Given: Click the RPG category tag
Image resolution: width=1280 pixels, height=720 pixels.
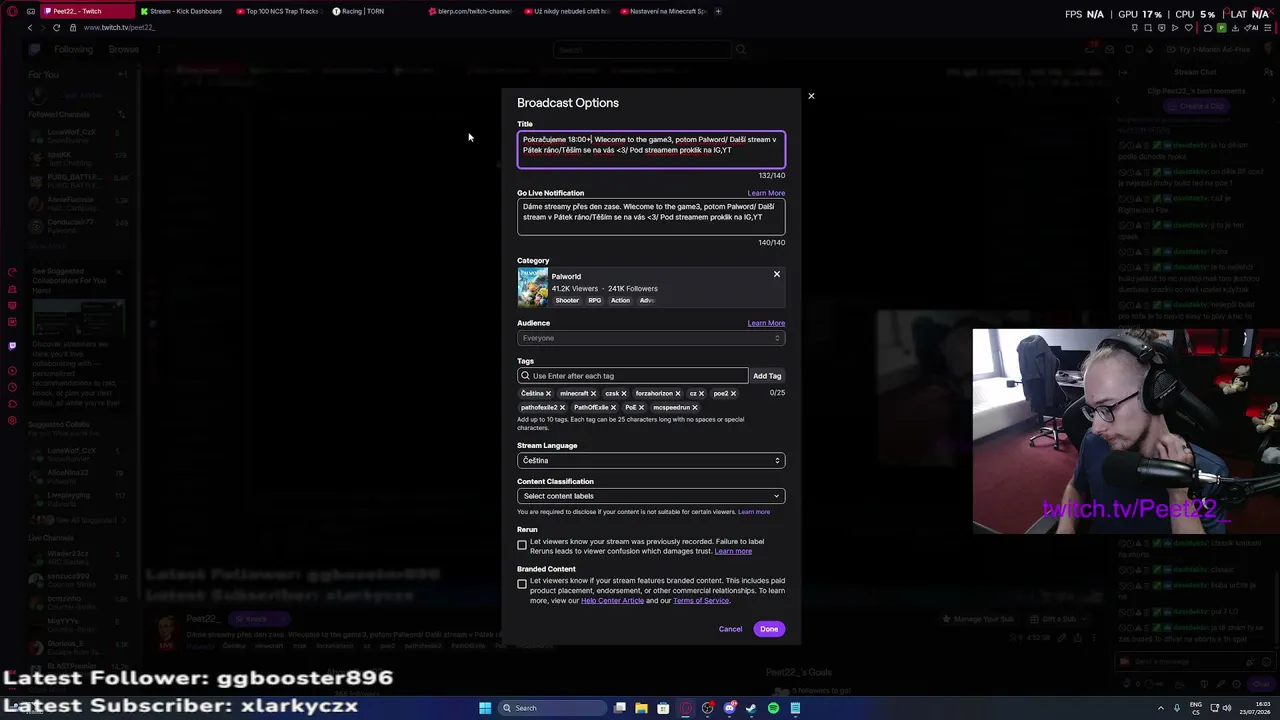Looking at the screenshot, I should (x=595, y=300).
